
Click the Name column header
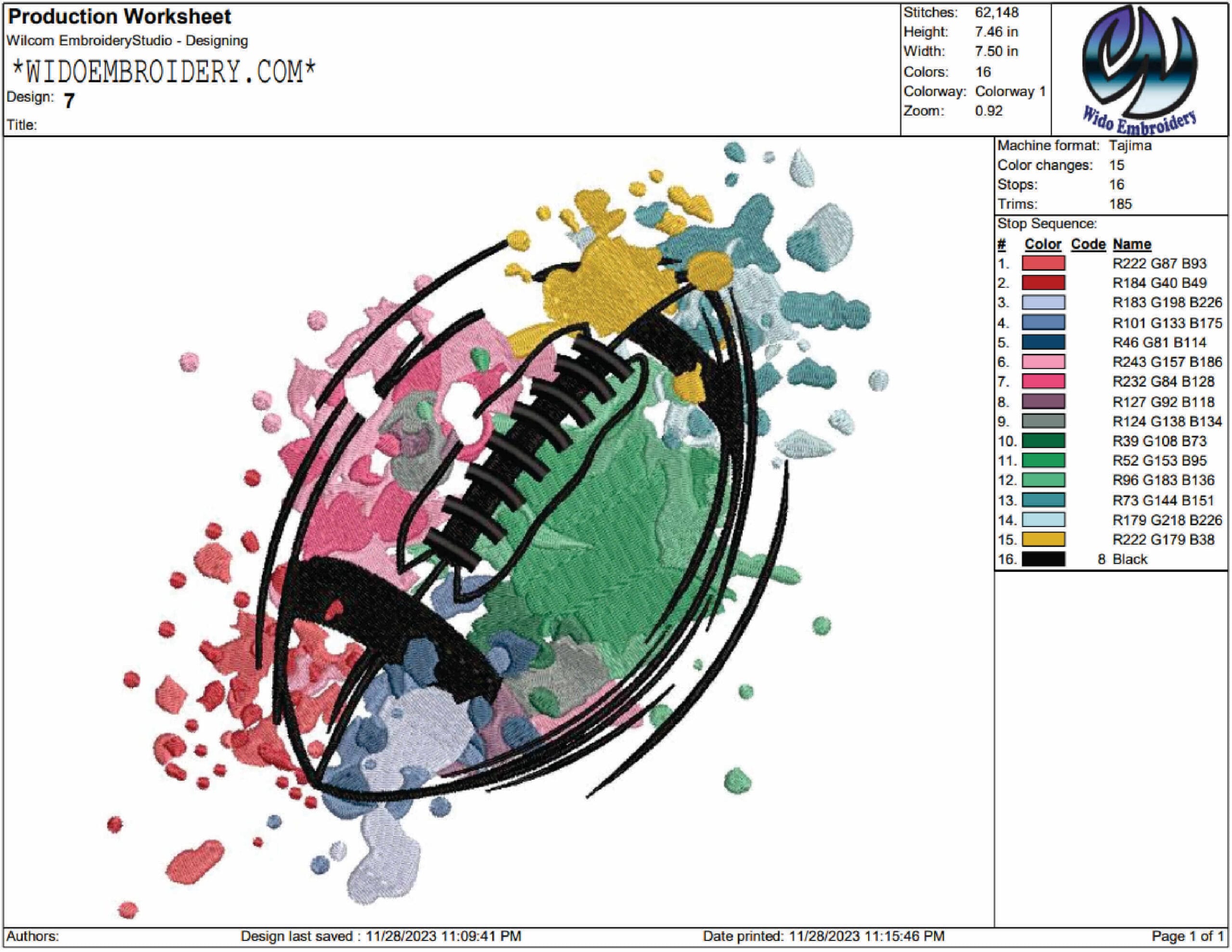1132,244
